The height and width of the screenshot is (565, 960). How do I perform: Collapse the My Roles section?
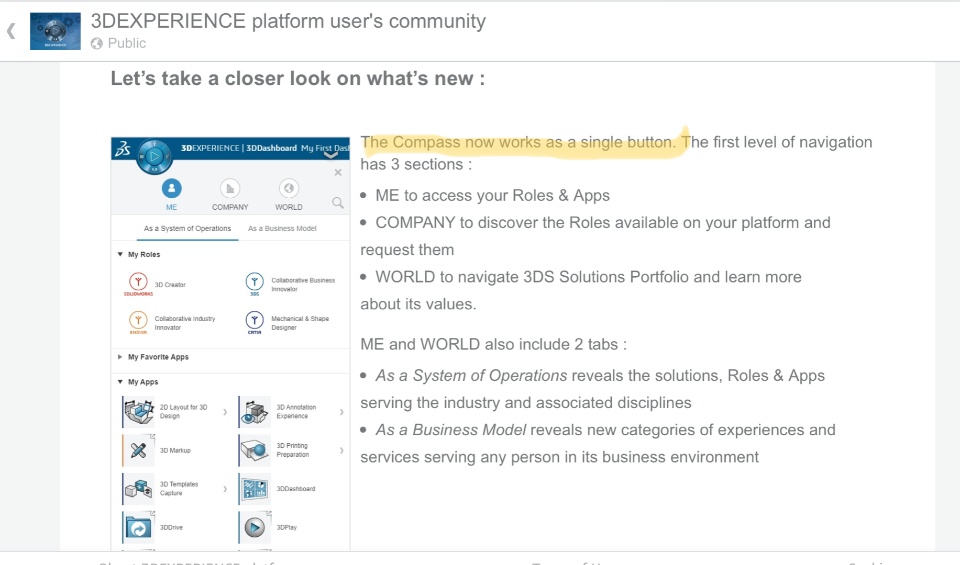tap(120, 254)
